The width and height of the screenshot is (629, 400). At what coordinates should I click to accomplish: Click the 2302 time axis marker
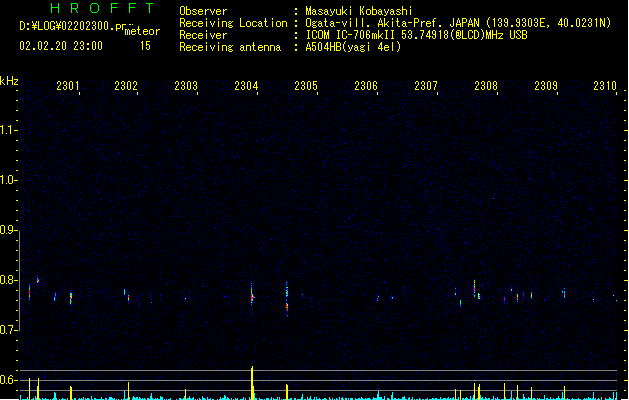point(126,86)
